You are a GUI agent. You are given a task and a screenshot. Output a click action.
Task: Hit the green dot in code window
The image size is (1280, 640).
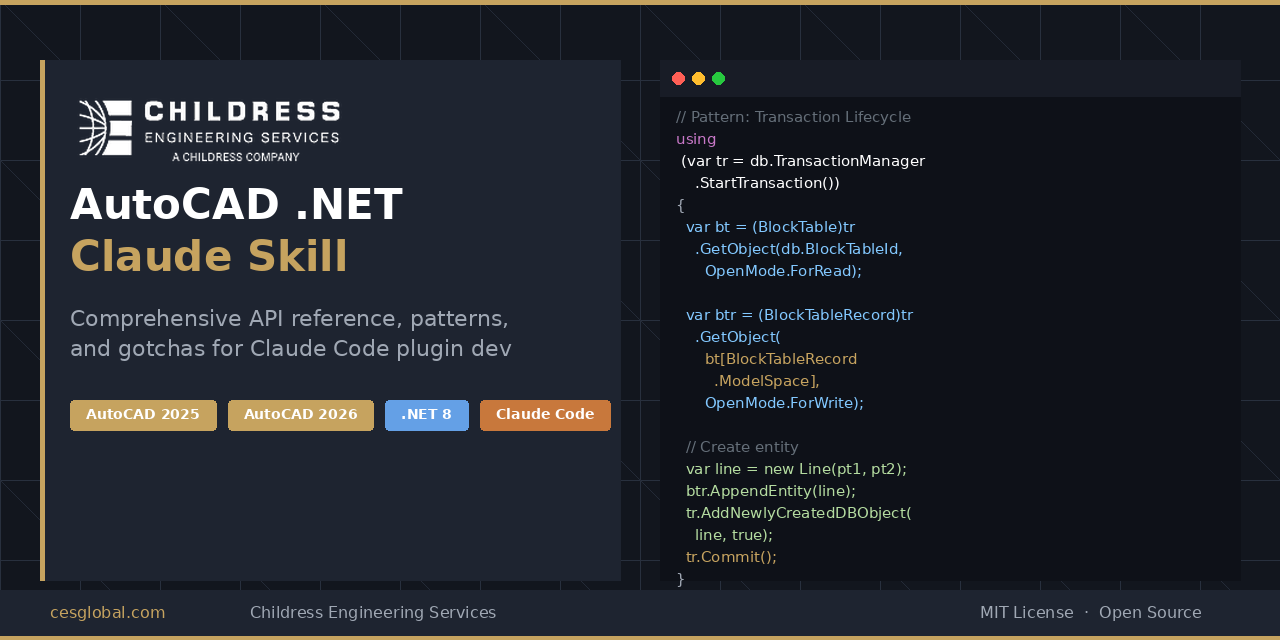(718, 79)
